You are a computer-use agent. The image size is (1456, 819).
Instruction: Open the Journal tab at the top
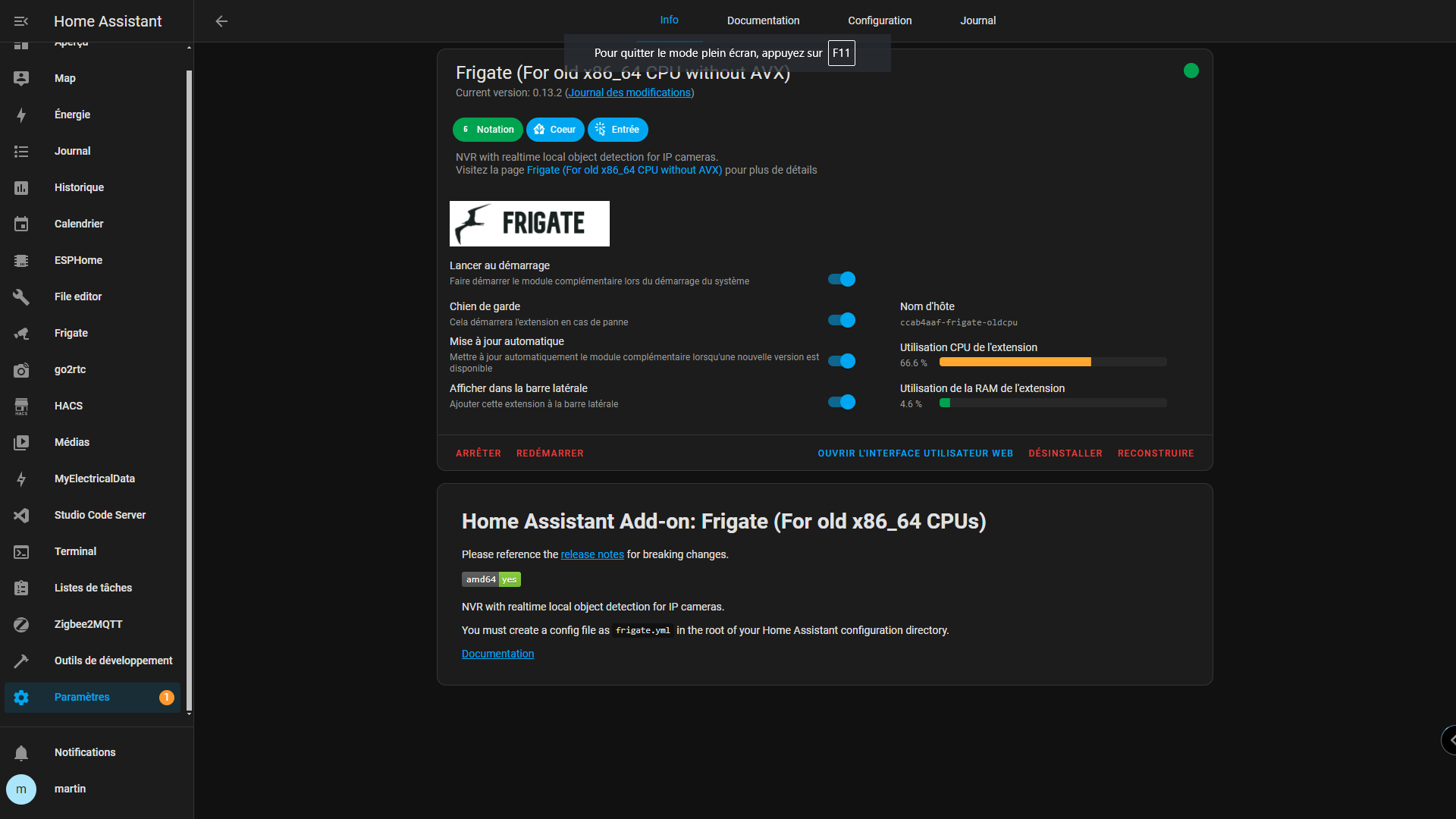(x=977, y=20)
